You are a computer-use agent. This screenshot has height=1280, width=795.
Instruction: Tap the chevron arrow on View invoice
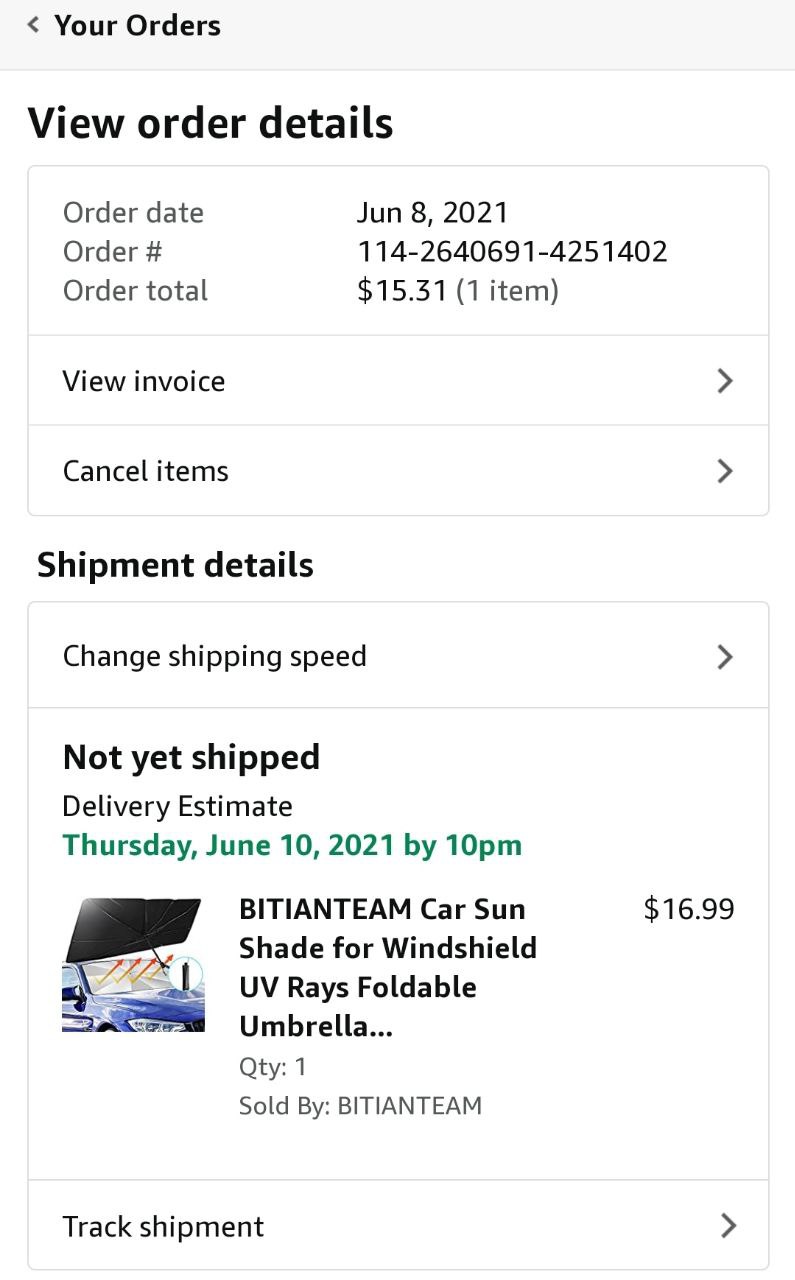(726, 381)
